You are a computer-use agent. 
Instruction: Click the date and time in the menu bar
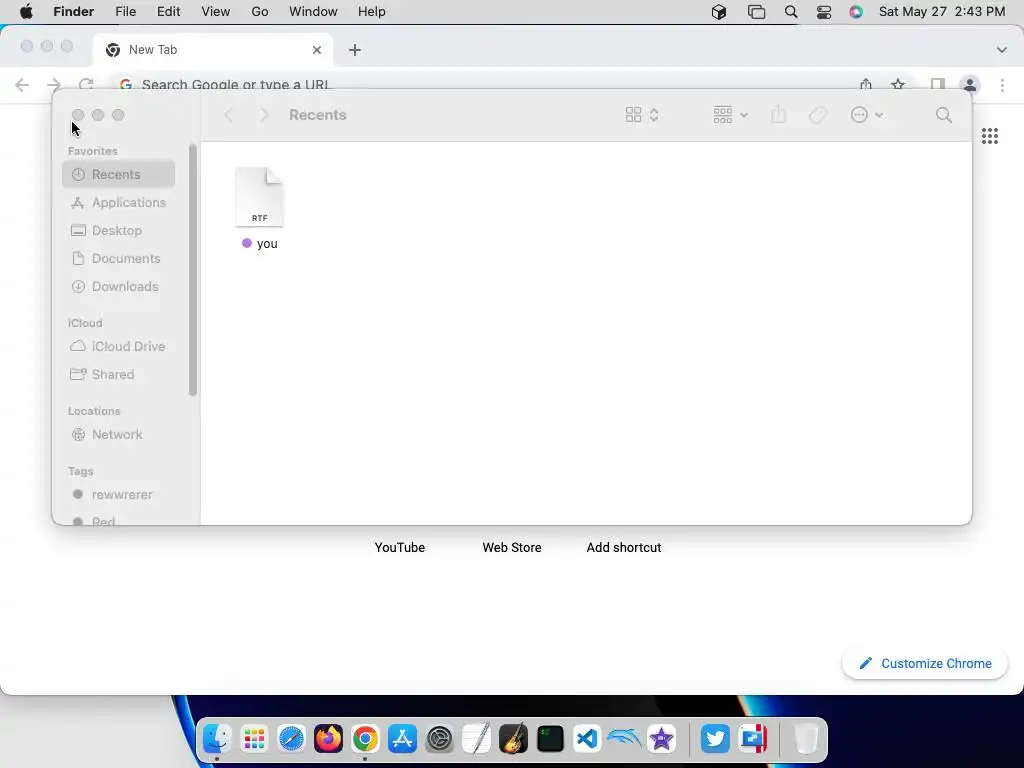(942, 12)
